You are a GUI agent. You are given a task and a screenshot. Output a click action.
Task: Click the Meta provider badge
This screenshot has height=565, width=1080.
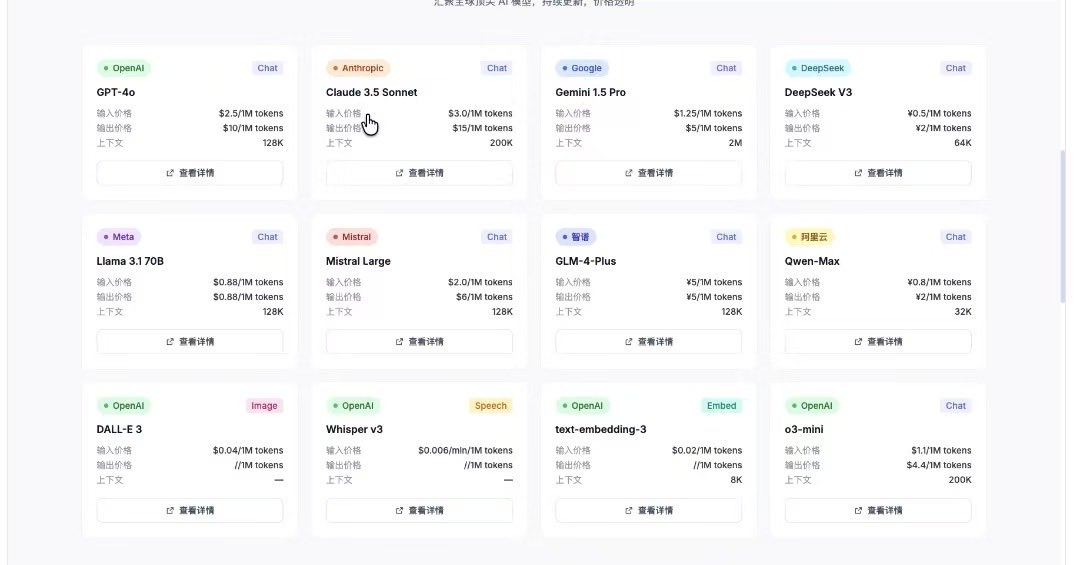click(x=118, y=237)
